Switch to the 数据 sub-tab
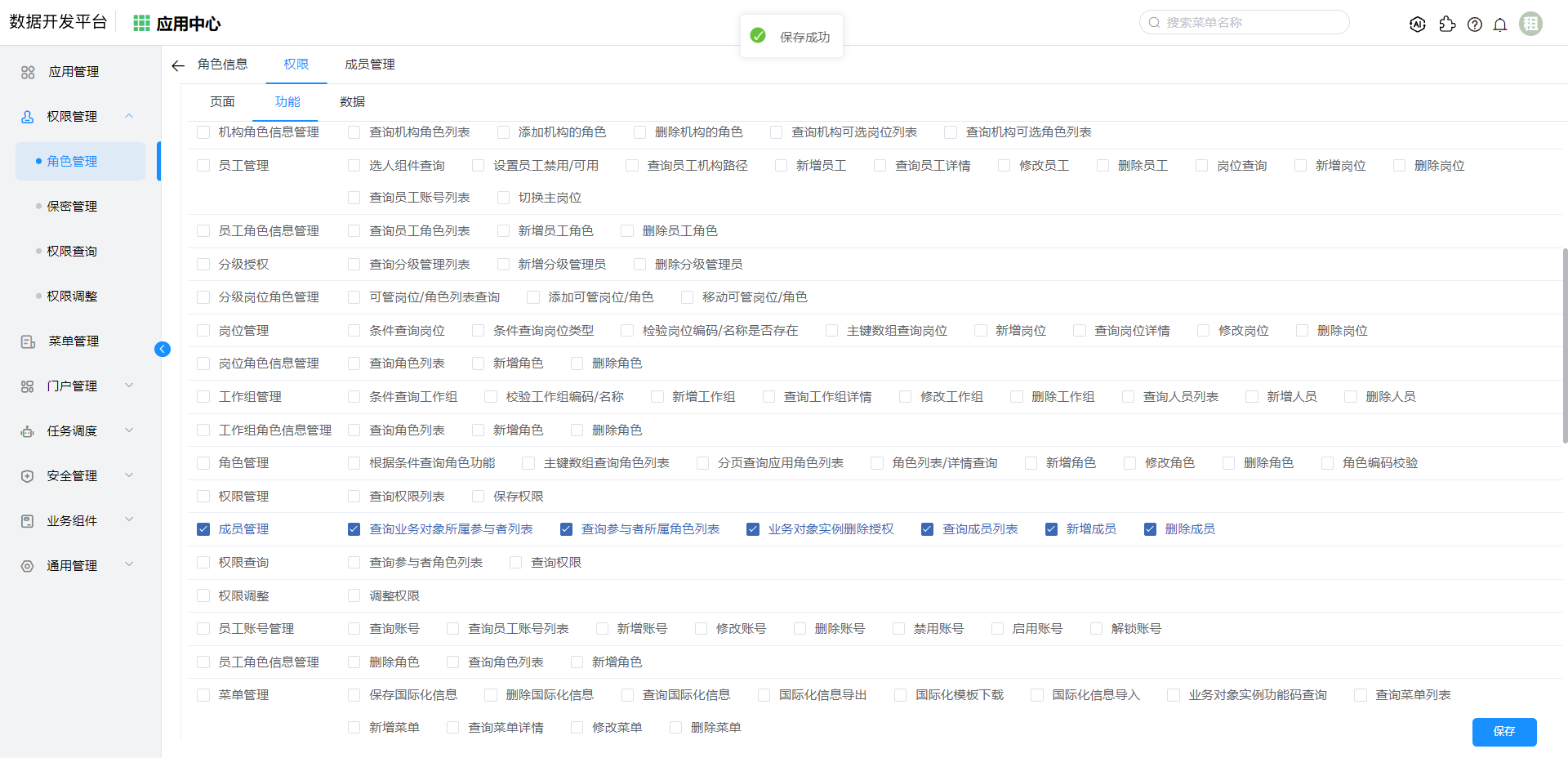This screenshot has height=758, width=1568. point(352,102)
